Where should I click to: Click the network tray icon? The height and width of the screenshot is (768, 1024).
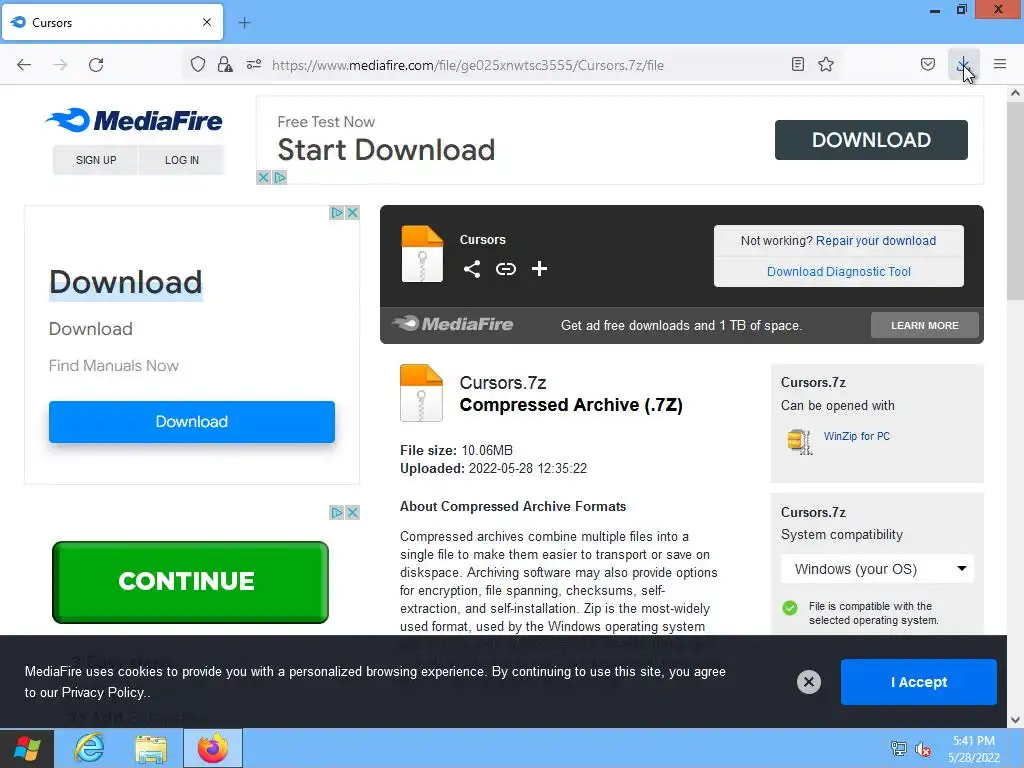coord(899,749)
